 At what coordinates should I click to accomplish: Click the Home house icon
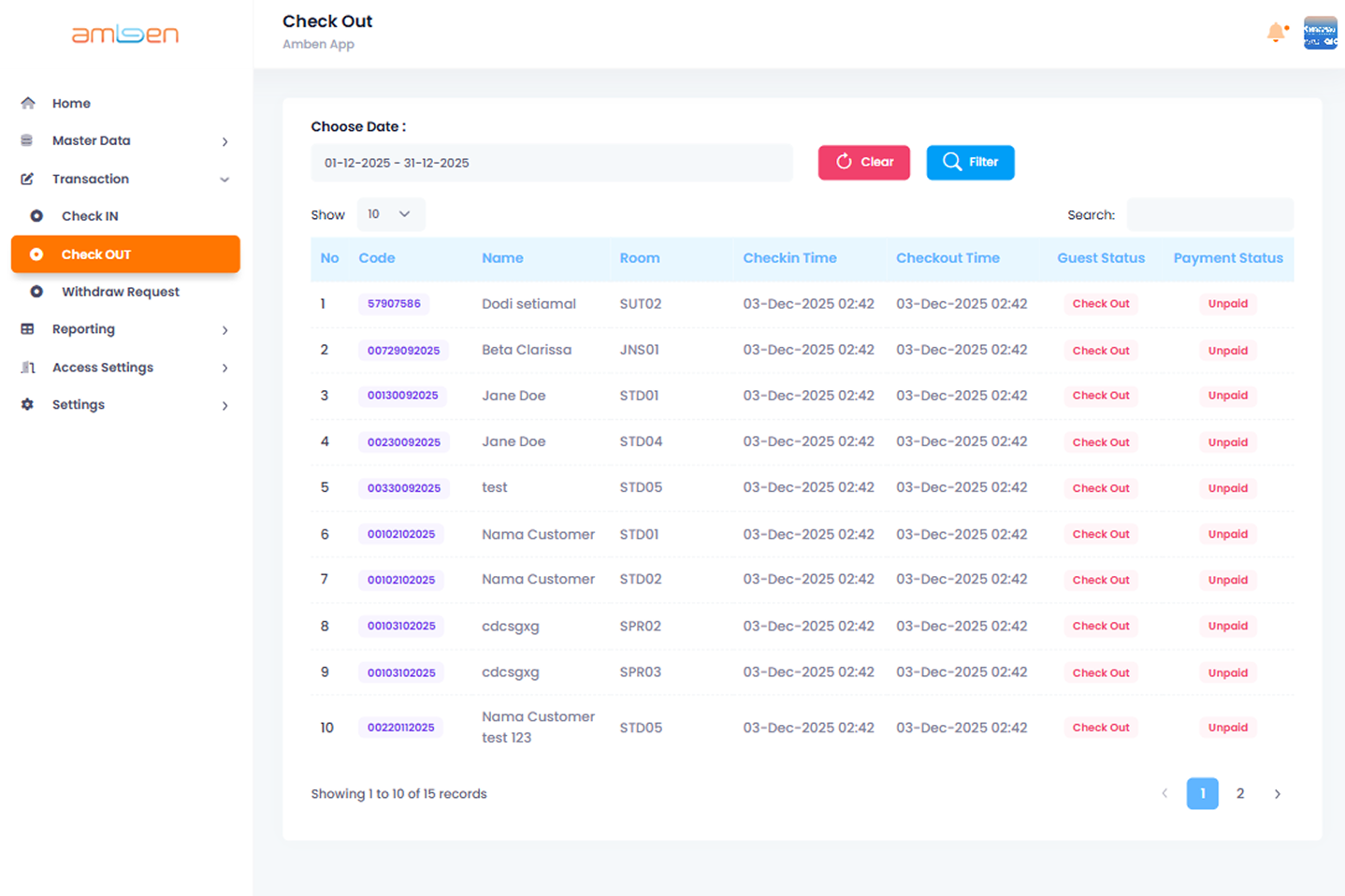pyautogui.click(x=28, y=103)
